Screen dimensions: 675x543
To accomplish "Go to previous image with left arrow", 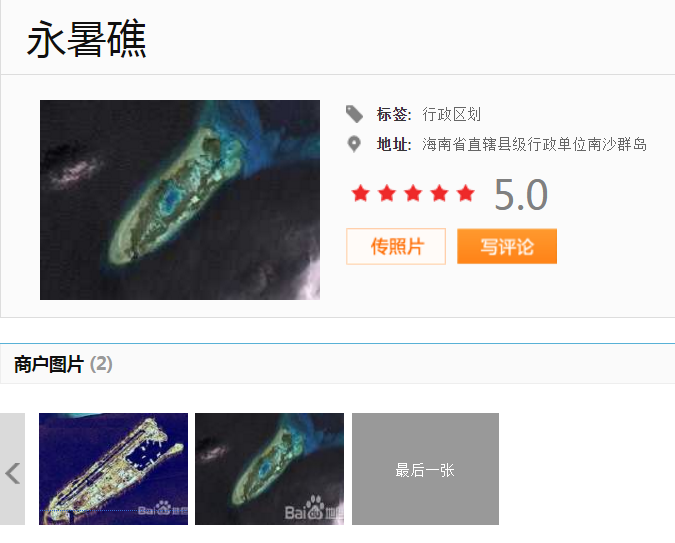I will (x=12, y=469).
